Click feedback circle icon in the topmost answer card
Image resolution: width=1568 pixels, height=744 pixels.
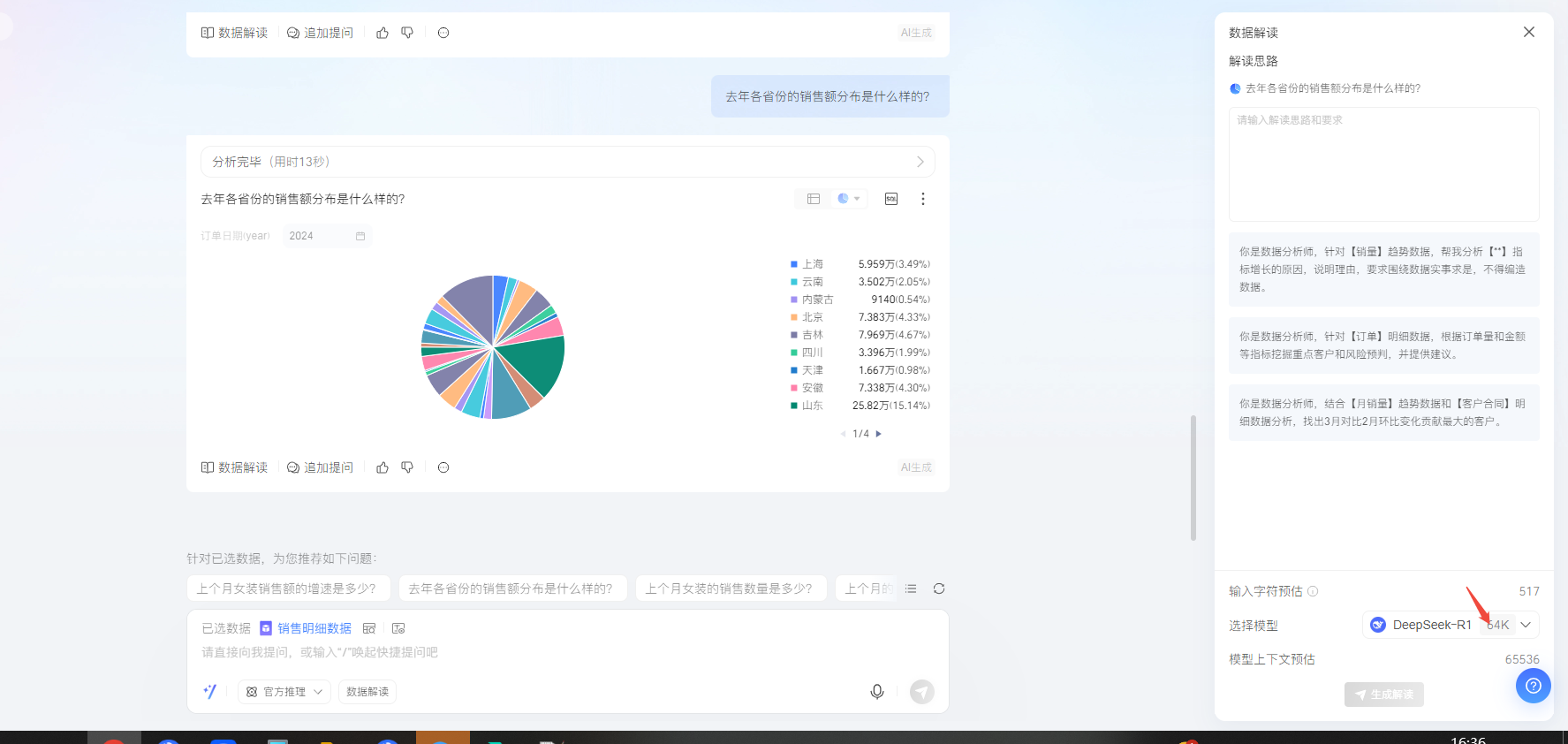(x=443, y=33)
